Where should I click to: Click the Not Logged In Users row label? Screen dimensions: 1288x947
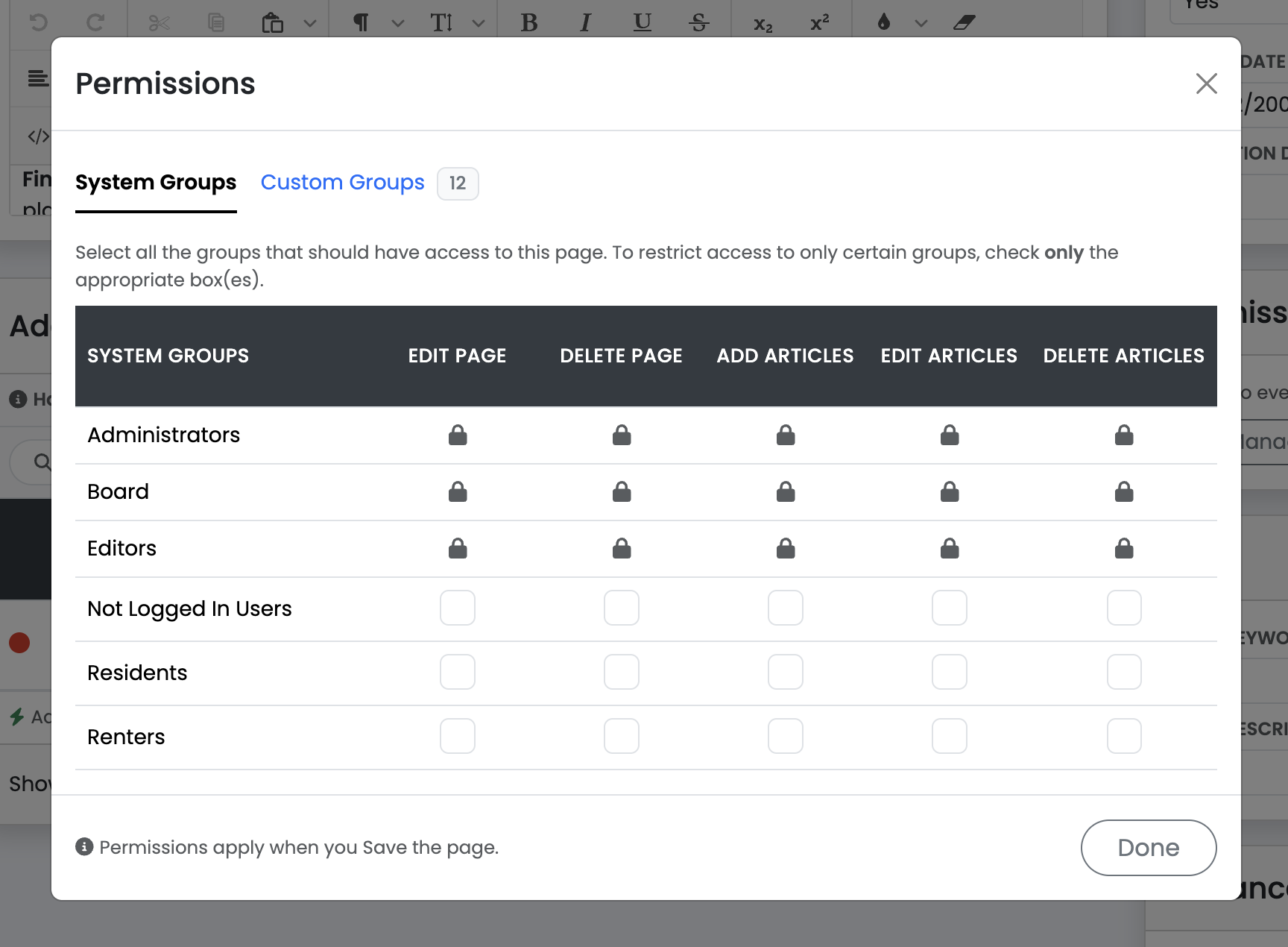[189, 608]
